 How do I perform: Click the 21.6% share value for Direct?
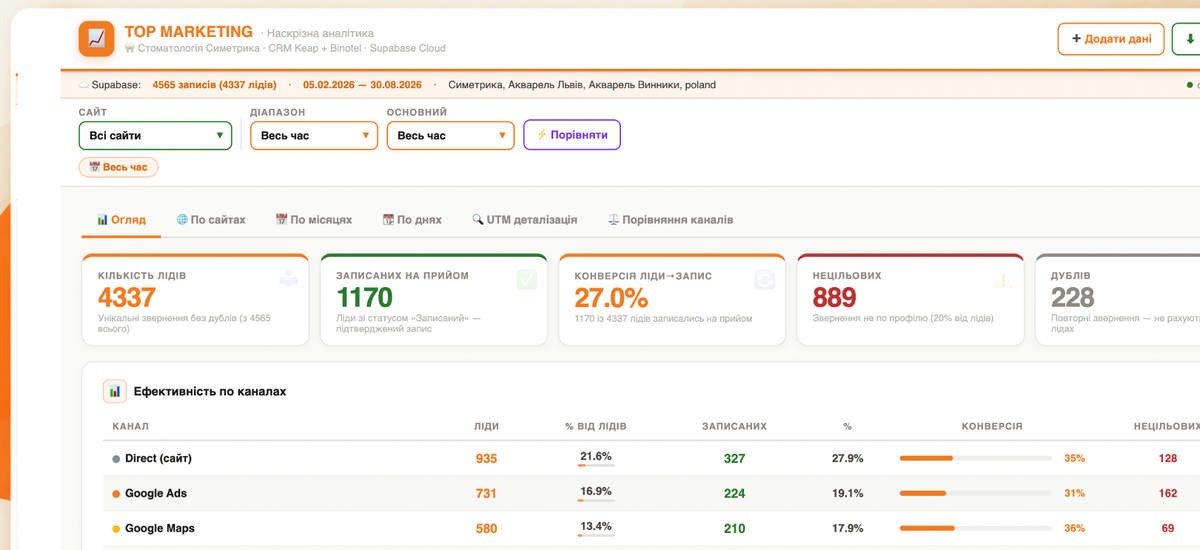596,456
